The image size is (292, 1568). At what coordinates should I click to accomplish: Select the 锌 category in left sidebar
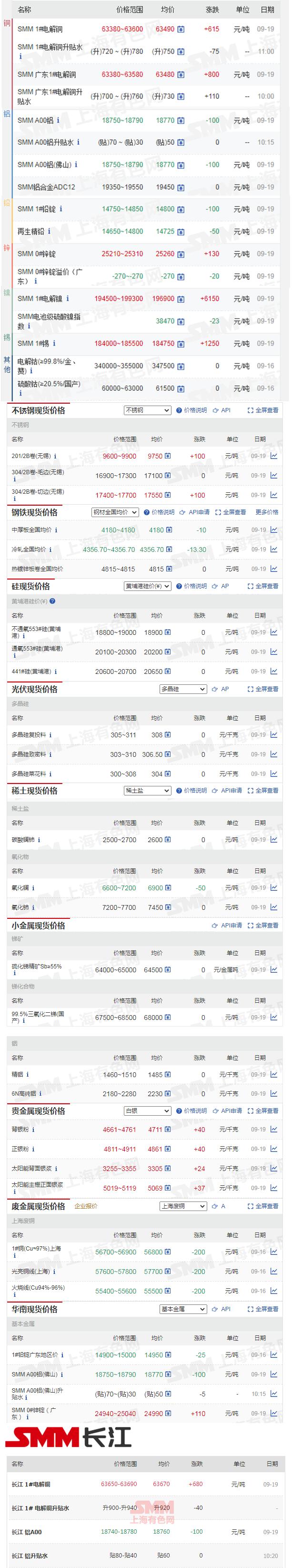click(x=7, y=248)
